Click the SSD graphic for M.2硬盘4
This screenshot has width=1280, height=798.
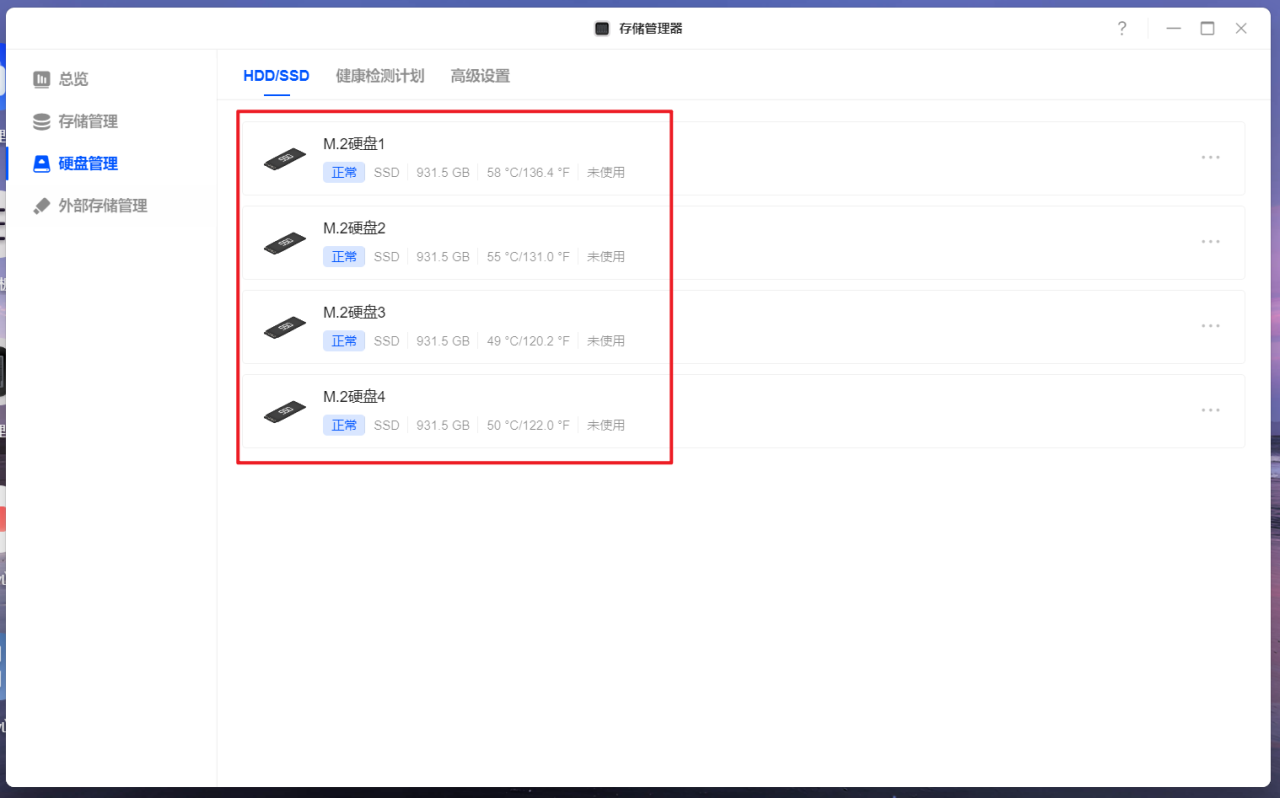pyautogui.click(x=284, y=410)
